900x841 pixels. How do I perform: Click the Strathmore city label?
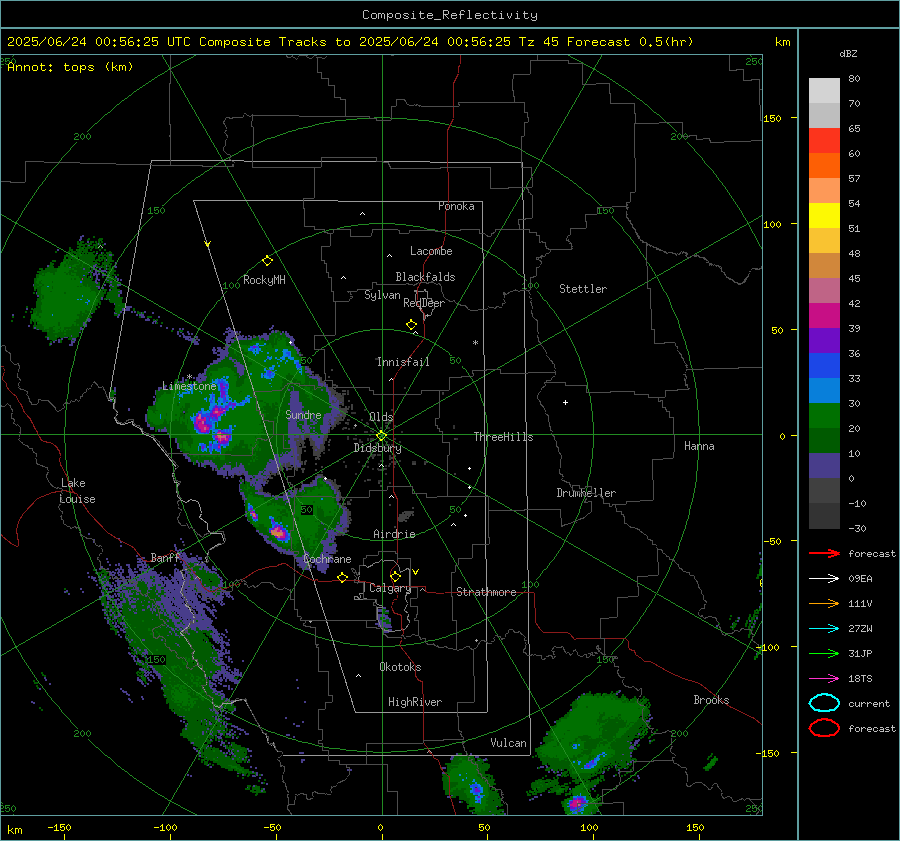point(486,592)
